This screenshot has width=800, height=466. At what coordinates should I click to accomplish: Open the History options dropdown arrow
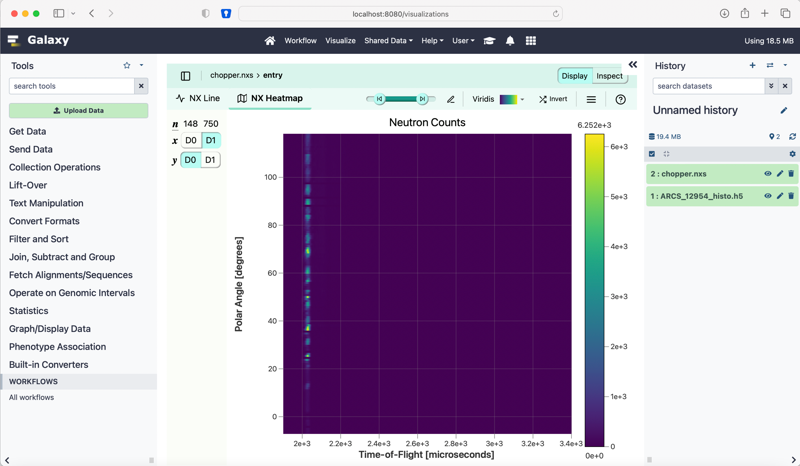[x=785, y=66]
